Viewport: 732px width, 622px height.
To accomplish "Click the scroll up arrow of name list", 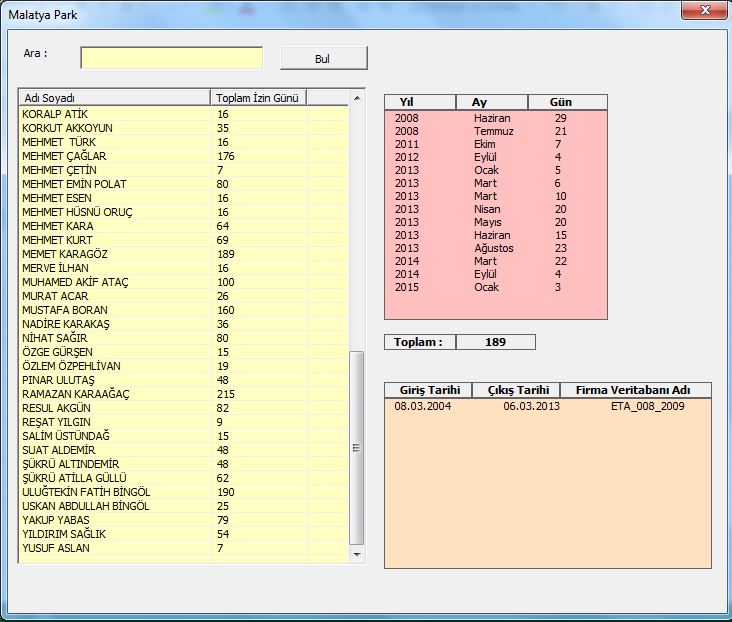I will click(357, 98).
